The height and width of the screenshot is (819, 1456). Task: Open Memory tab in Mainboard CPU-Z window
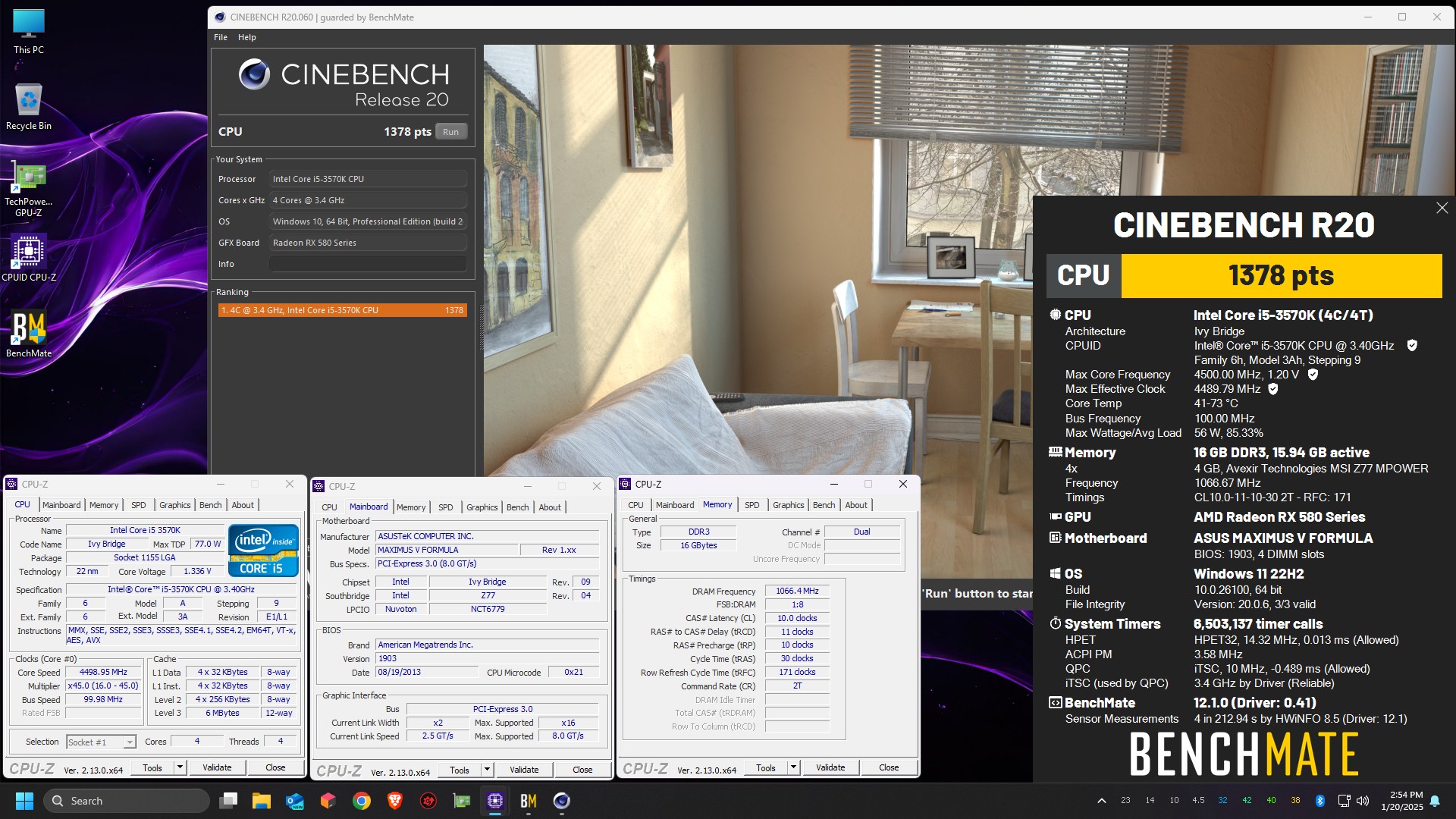[x=411, y=507]
